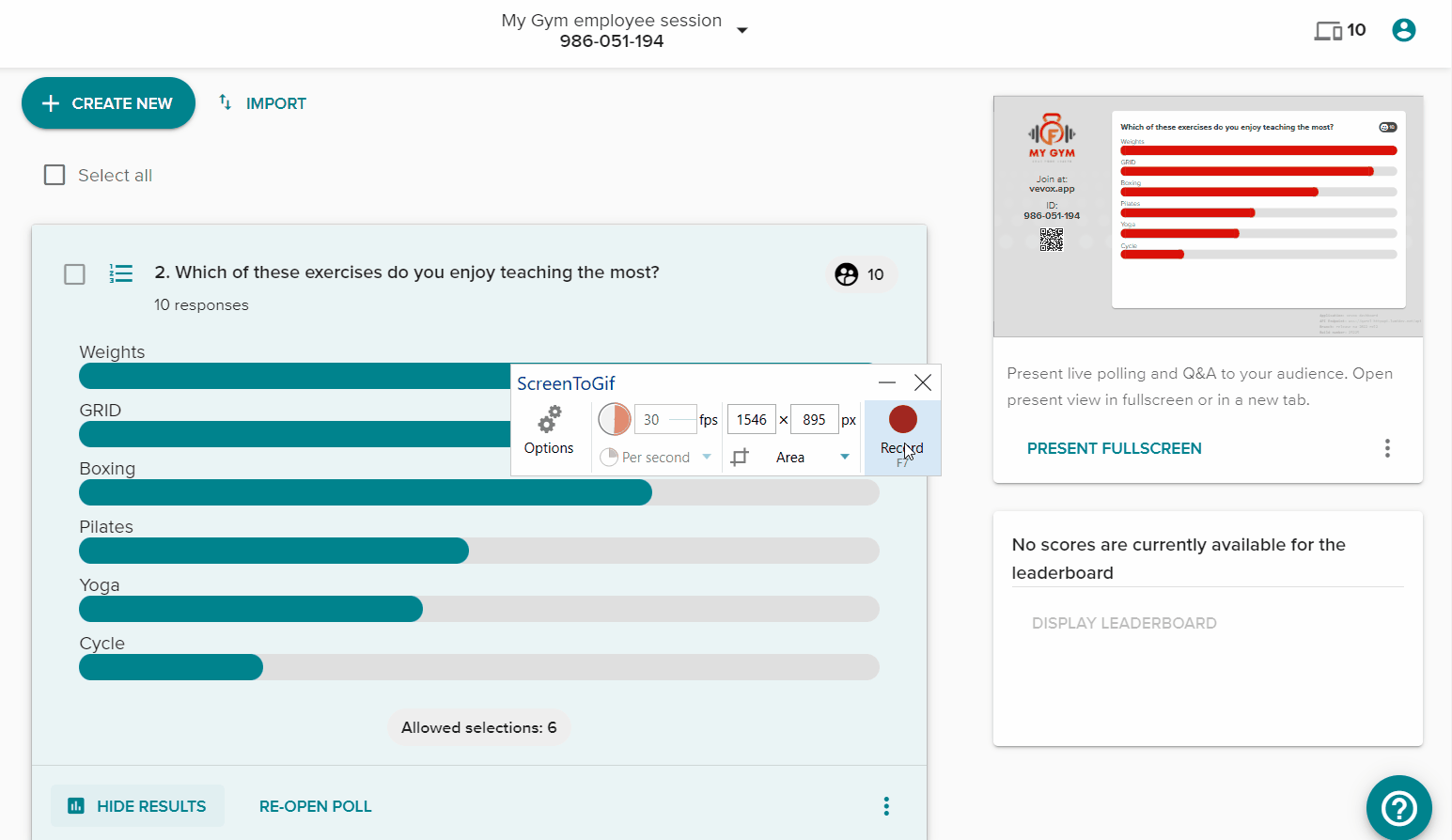Click the responses count badge on question 2
Image resolution: width=1452 pixels, height=840 pixels.
[860, 274]
